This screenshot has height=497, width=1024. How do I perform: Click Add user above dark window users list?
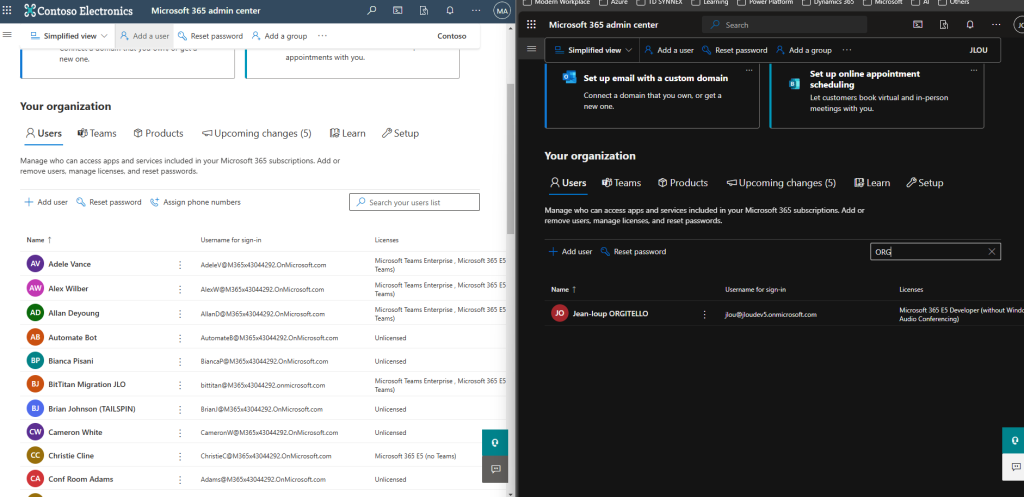click(570, 251)
